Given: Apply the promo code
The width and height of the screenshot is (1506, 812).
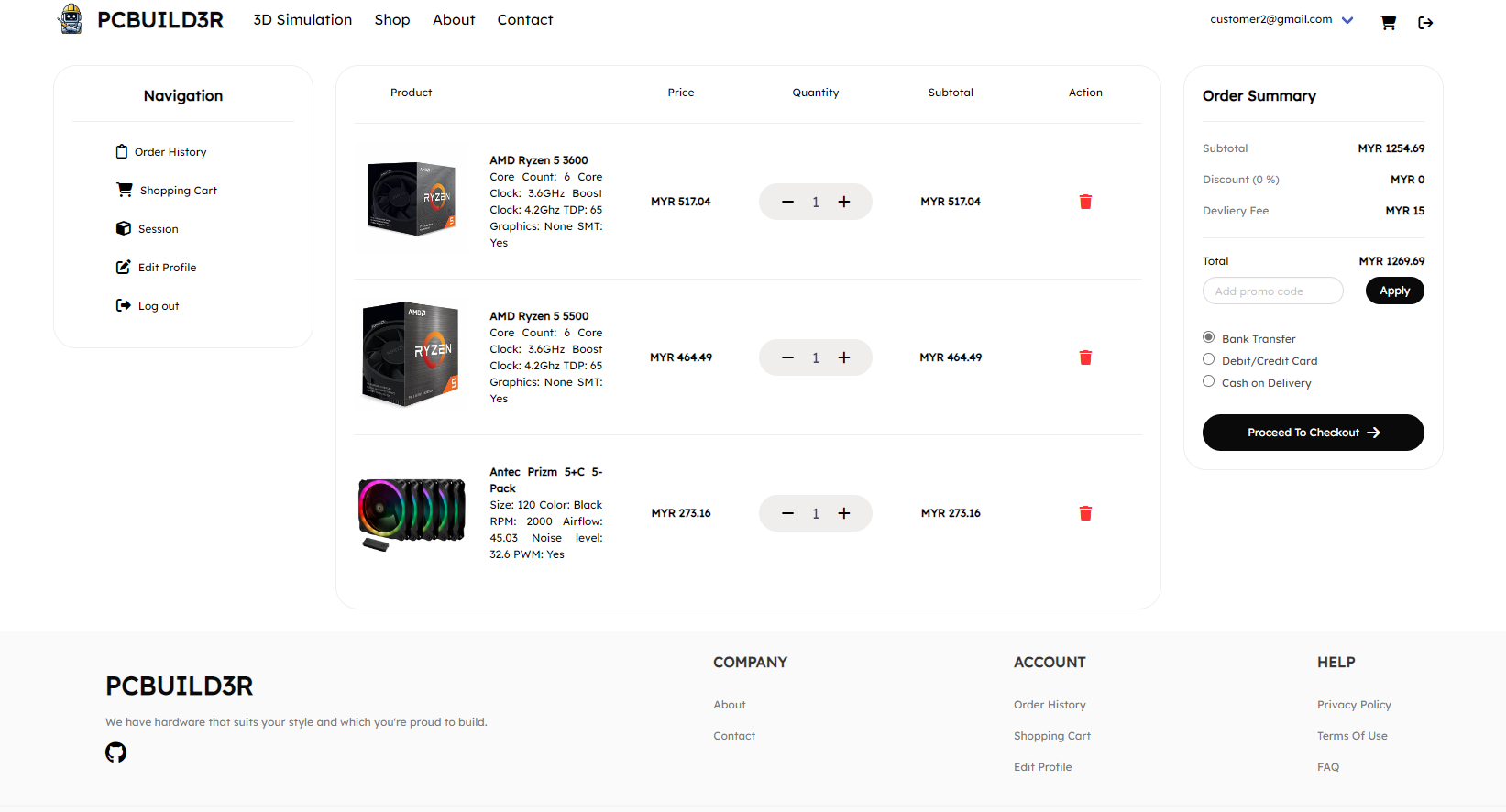Looking at the screenshot, I should pos(1395,291).
